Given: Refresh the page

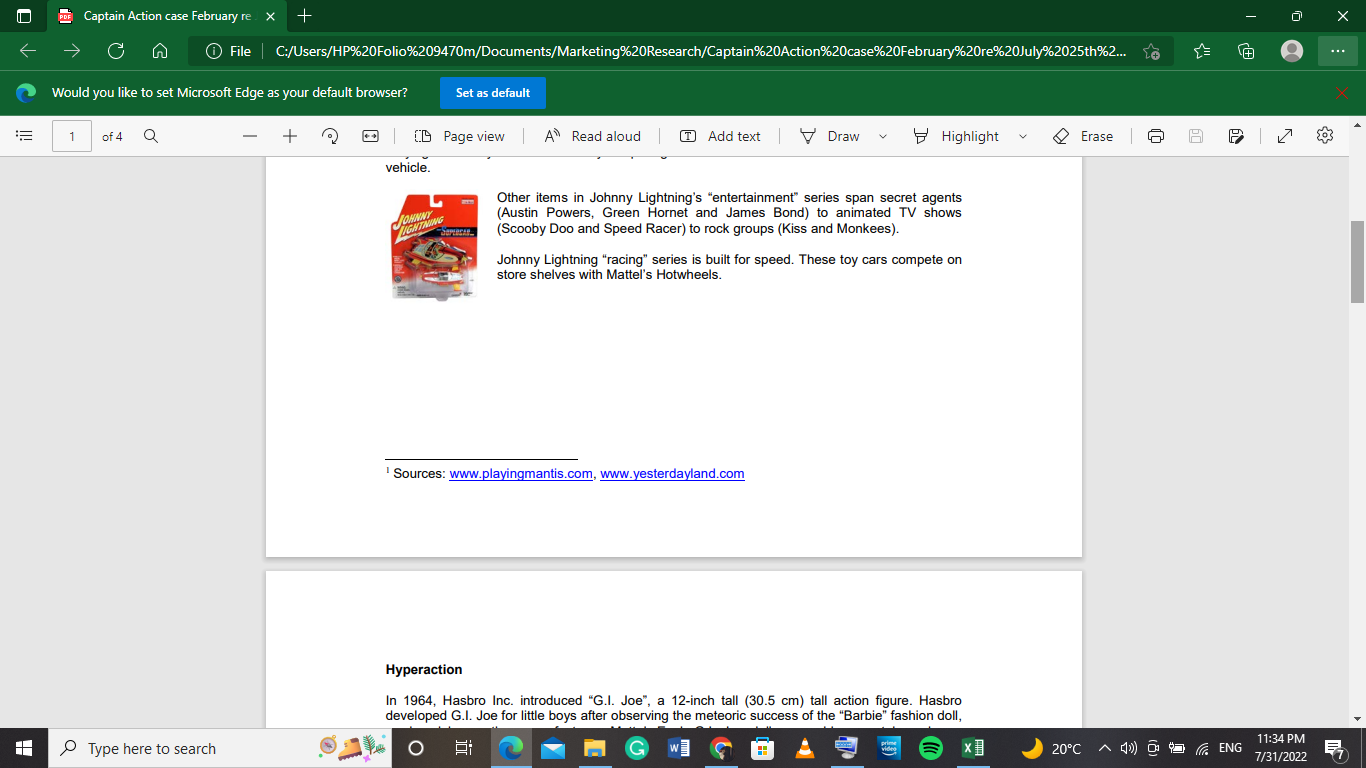Looking at the screenshot, I should click(116, 51).
